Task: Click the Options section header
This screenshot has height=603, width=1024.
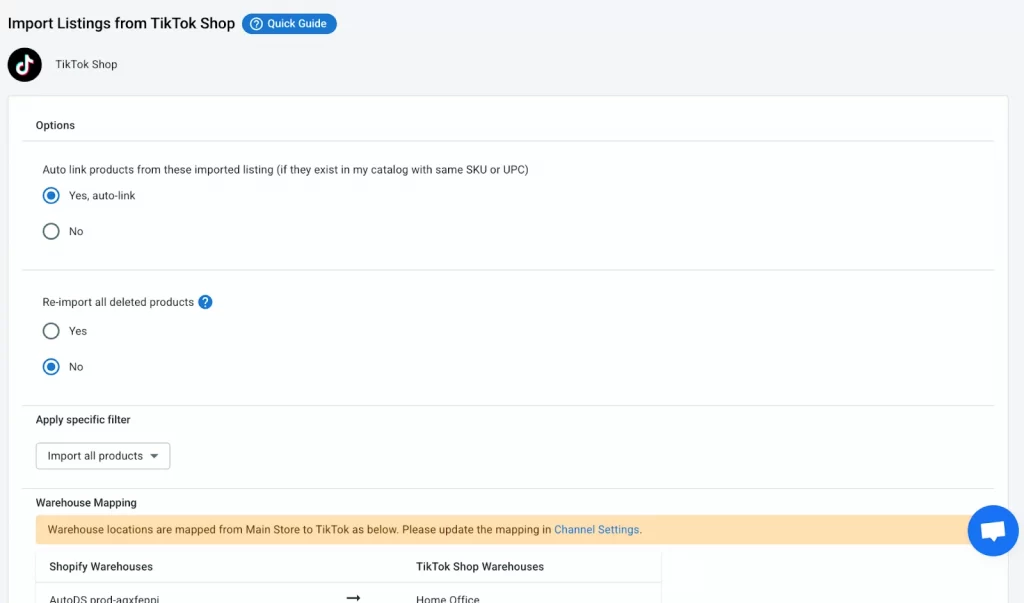Action: click(x=55, y=125)
